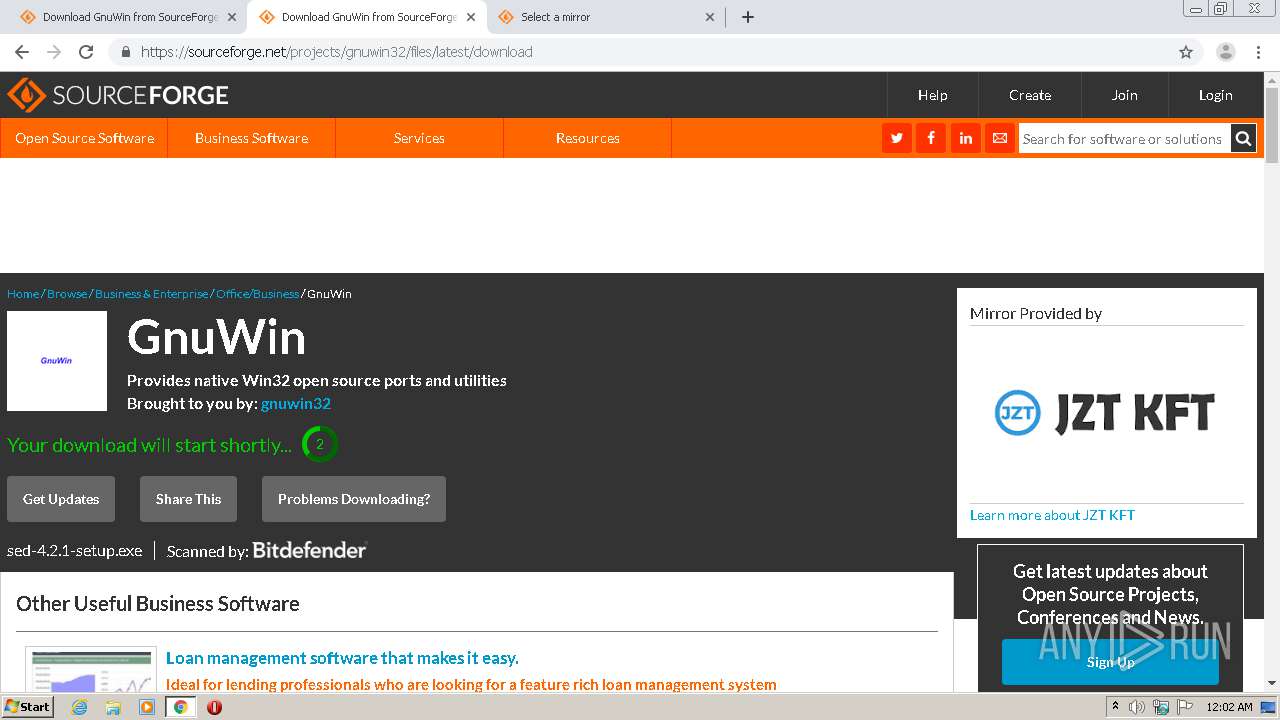Click the Sign Up button
This screenshot has width=1280, height=720.
tap(1110, 662)
